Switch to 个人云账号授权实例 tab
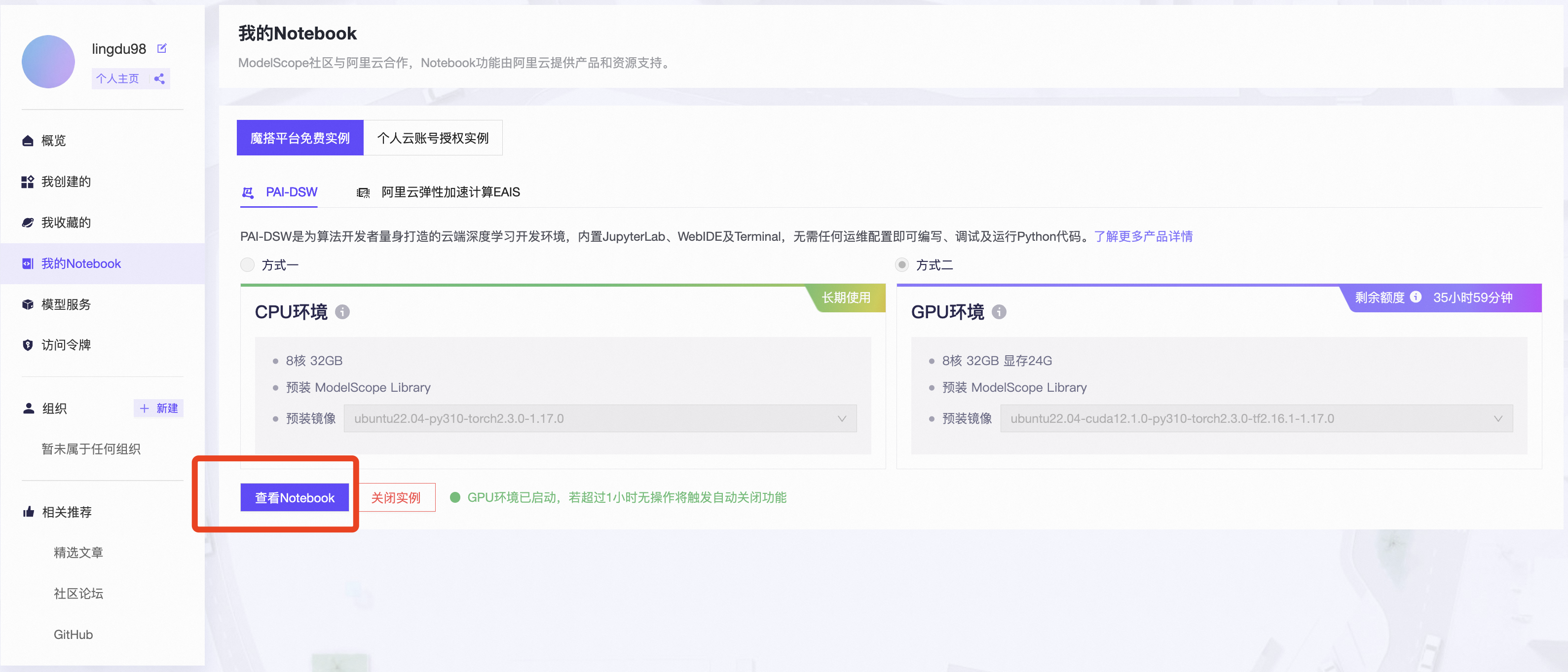 (x=433, y=138)
